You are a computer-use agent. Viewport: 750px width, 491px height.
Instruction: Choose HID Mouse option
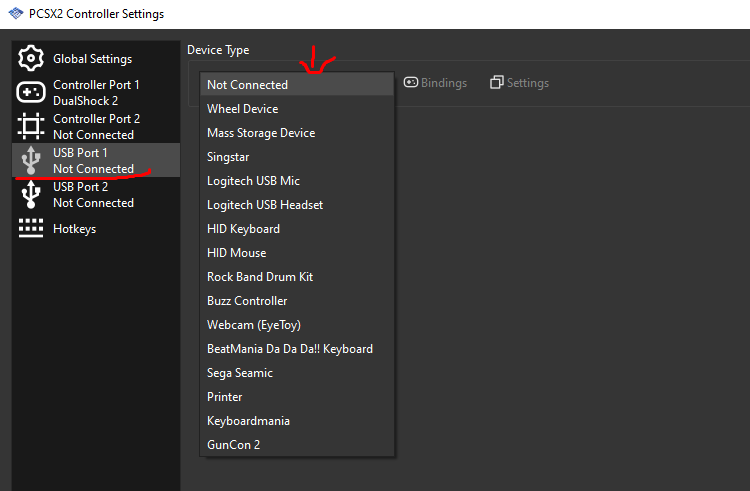[x=297, y=252]
